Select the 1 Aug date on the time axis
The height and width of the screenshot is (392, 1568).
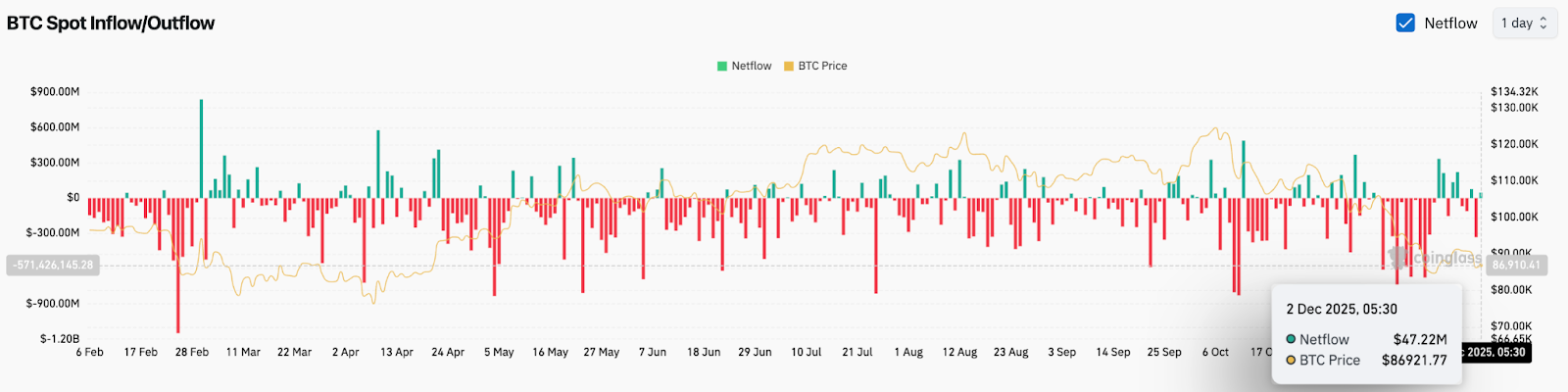tap(908, 352)
